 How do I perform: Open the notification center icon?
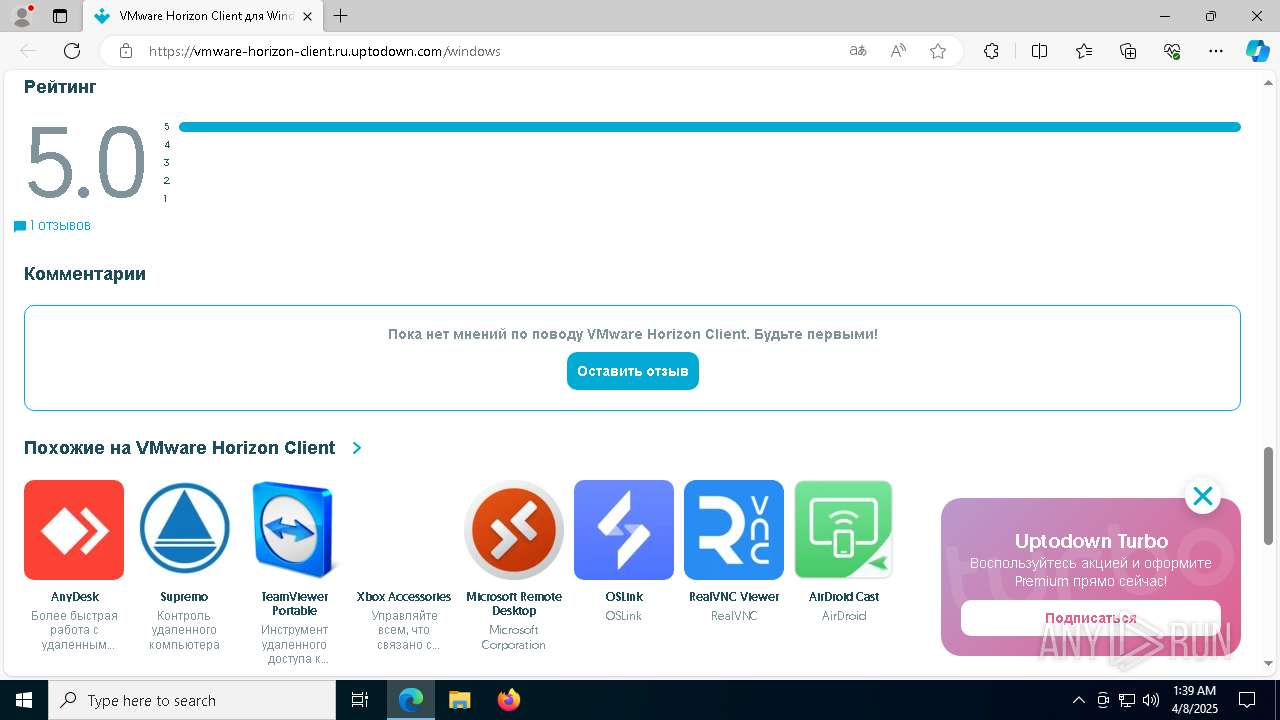tap(1248, 700)
